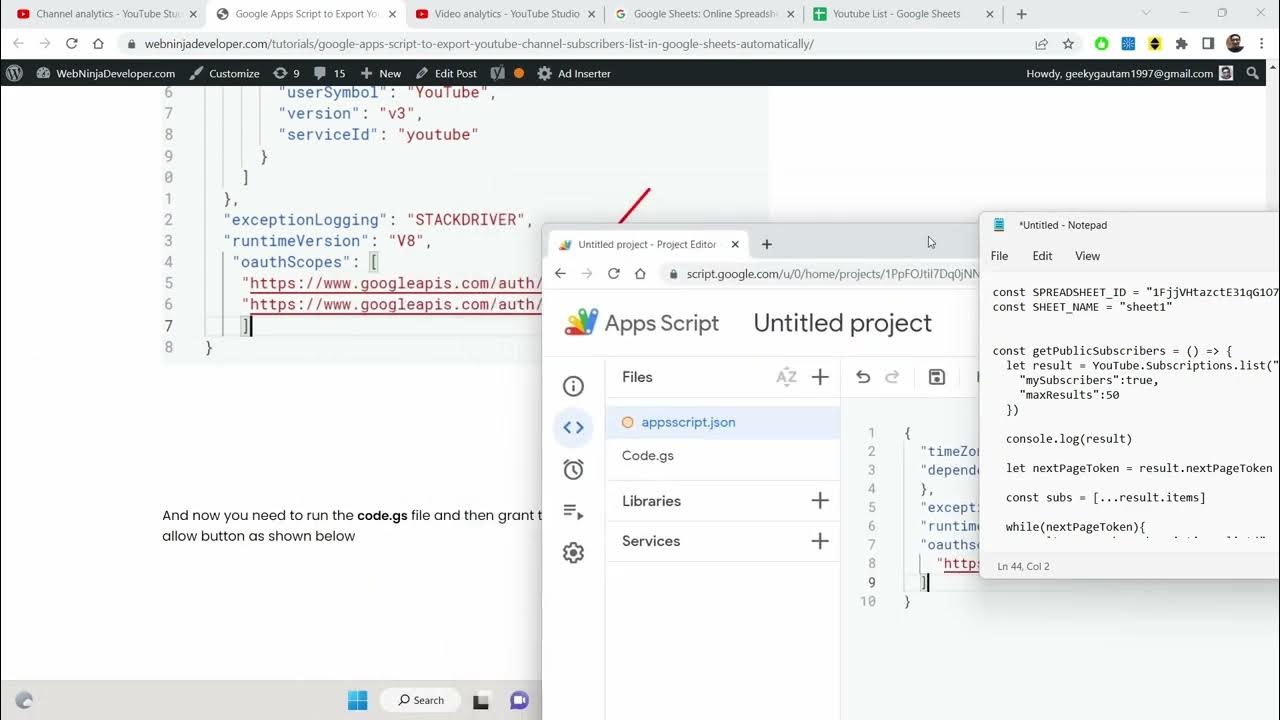This screenshot has width=1280, height=720.
Task: Open the Apps Script Overview info icon
Action: [573, 386]
